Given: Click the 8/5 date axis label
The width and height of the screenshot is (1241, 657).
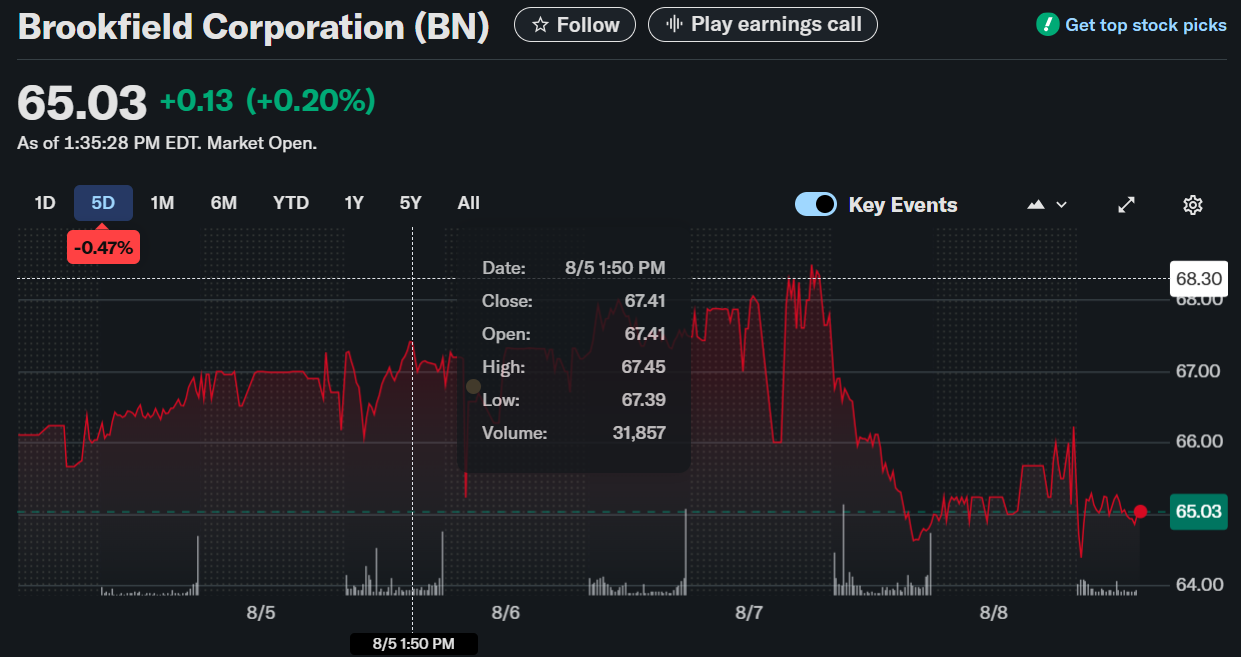Looking at the screenshot, I should pos(261,612).
